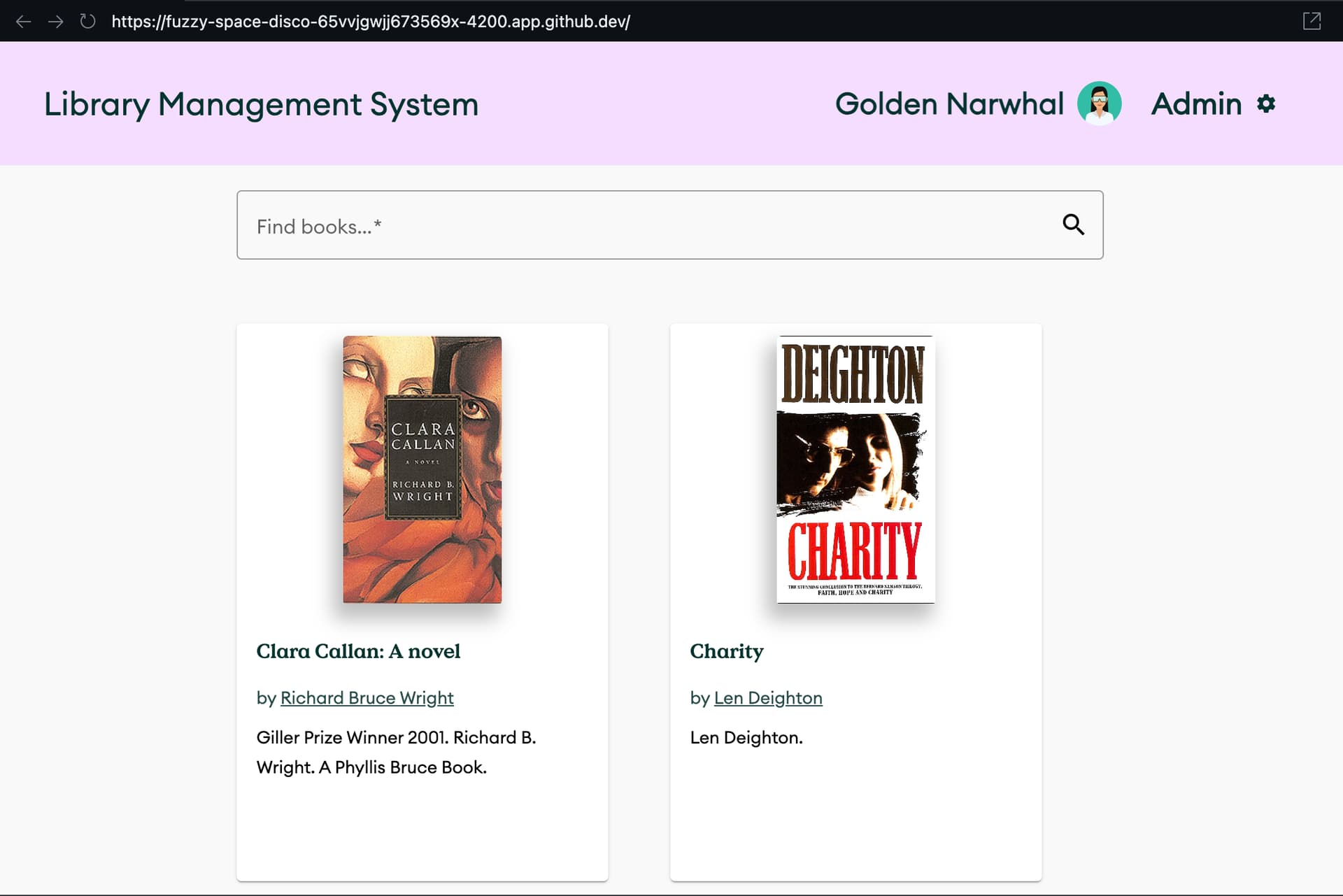Click the URL in address bar
Viewport: 1343px width, 896px height.
point(371,21)
